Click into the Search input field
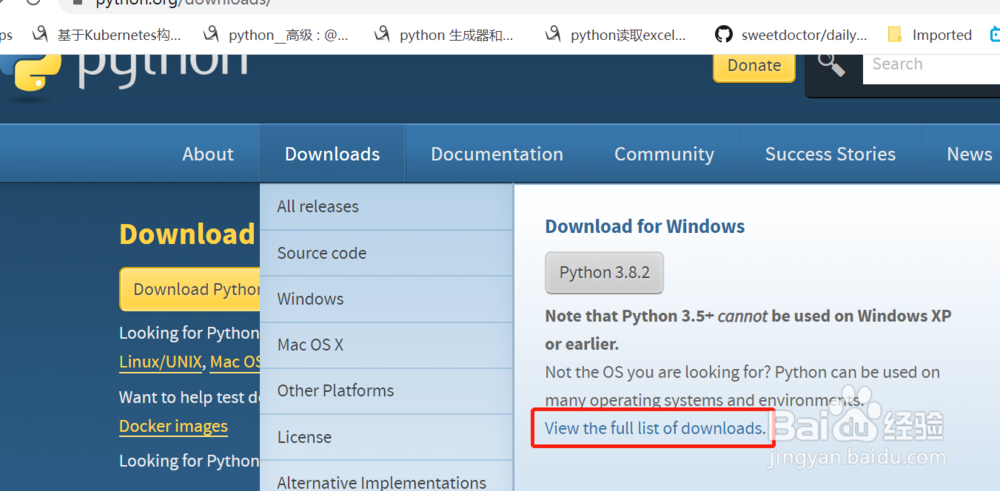 coord(930,64)
